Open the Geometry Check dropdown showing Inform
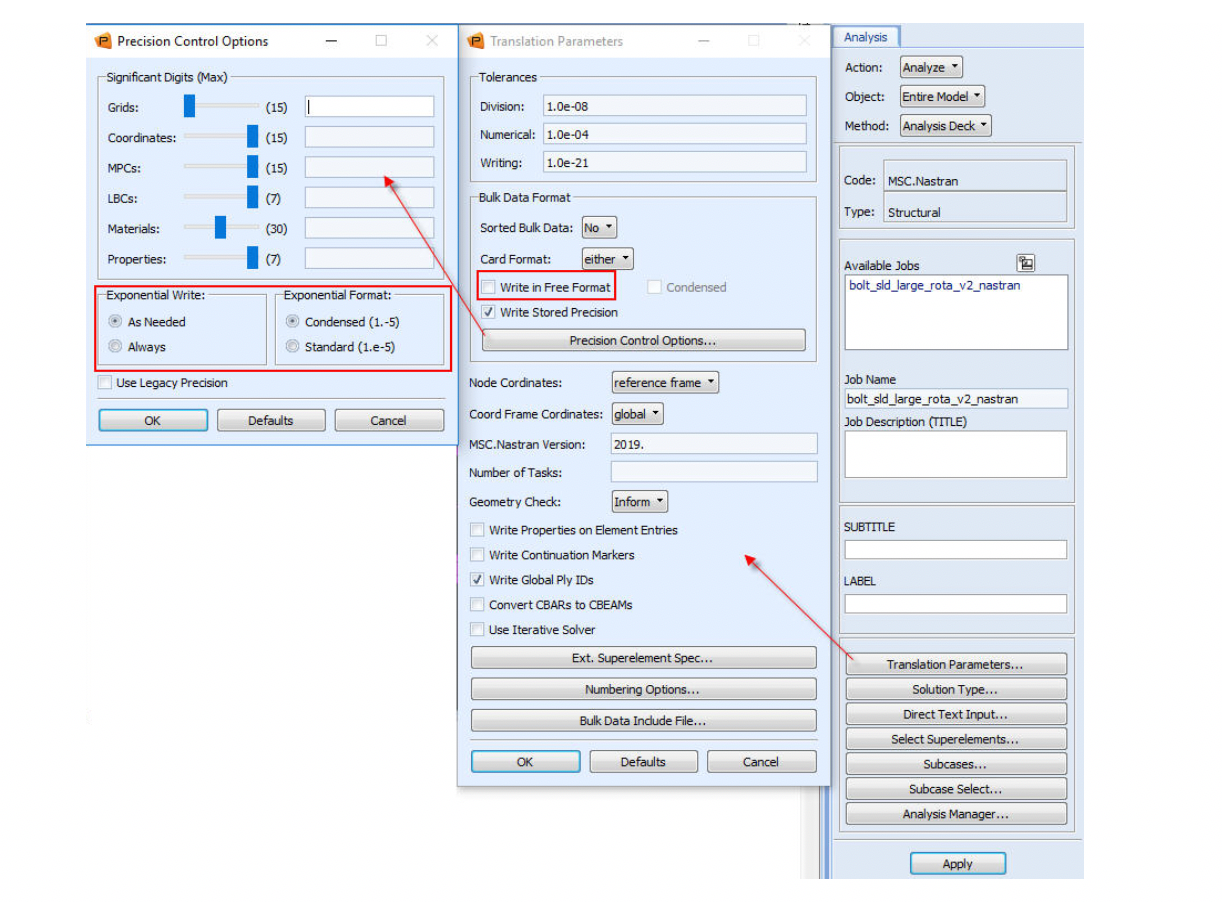 [x=638, y=501]
